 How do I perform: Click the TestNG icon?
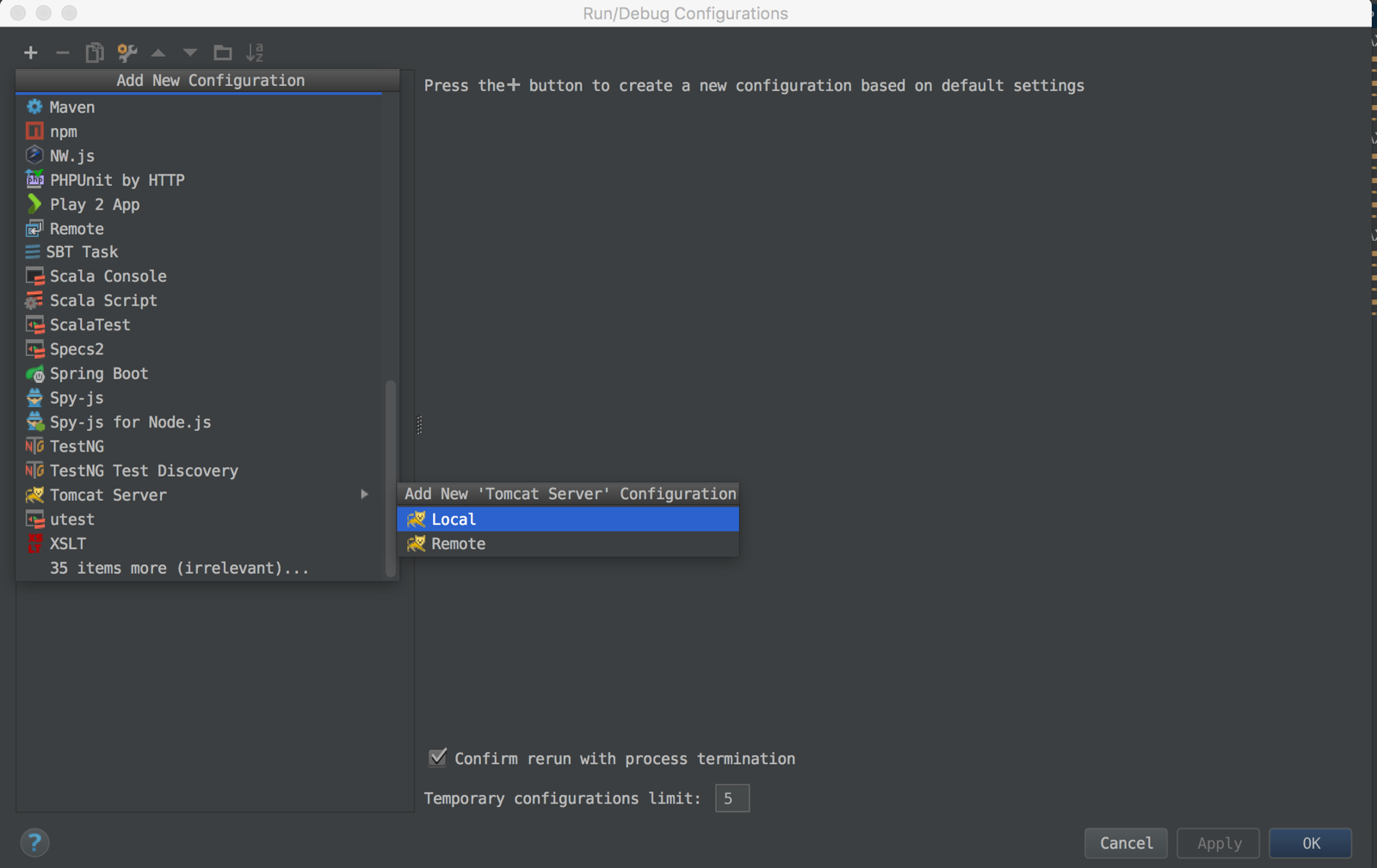coord(34,446)
